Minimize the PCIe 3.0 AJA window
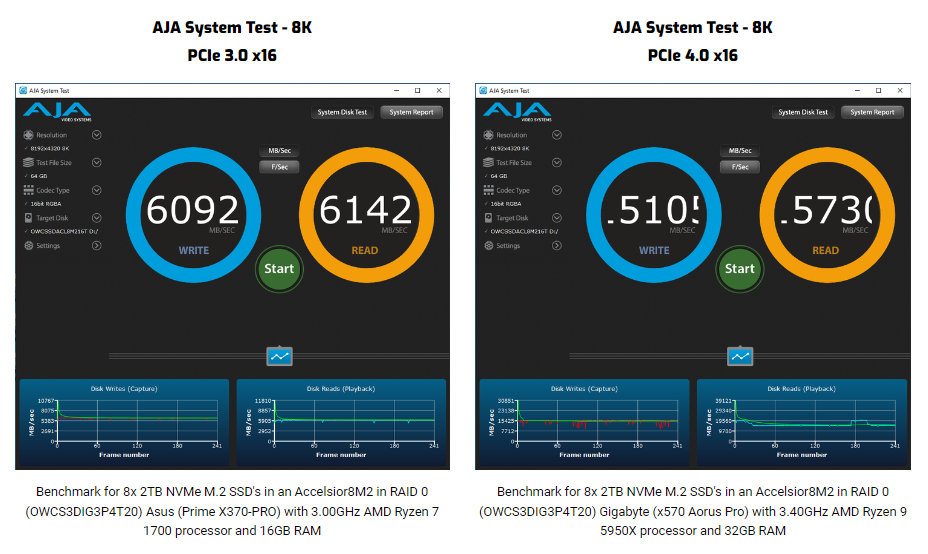Screen dimensions: 928x554 pos(397,91)
